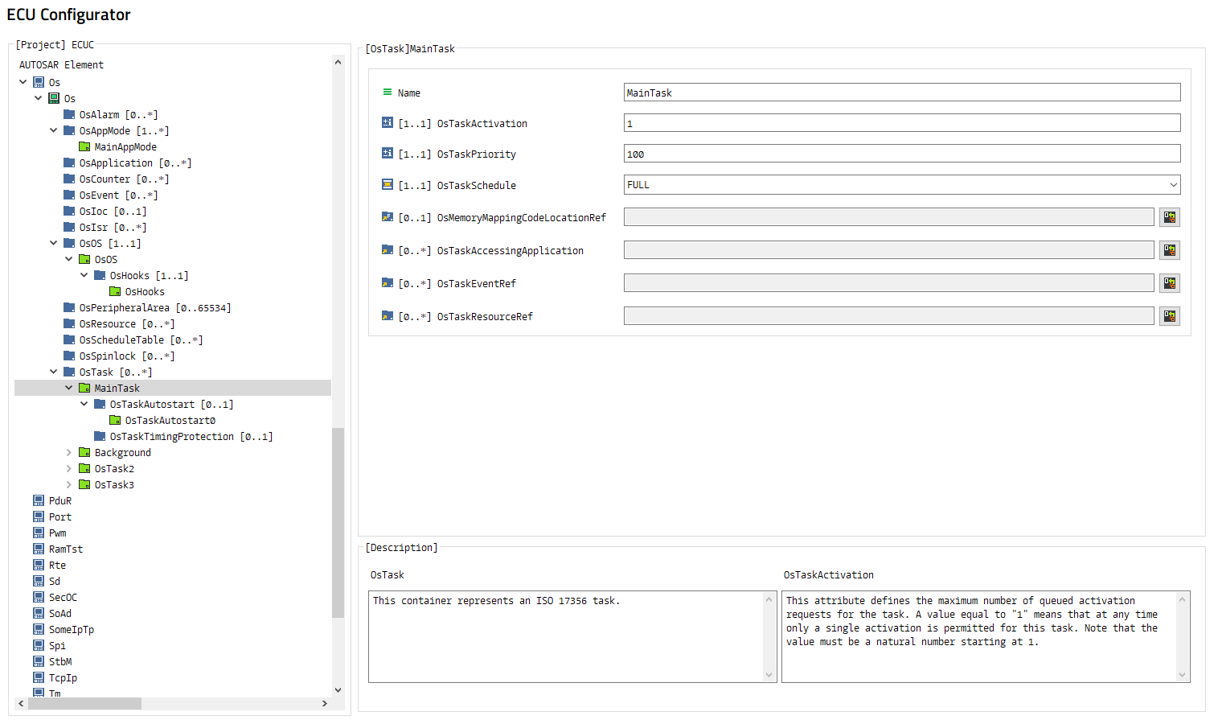
Task: Select OsTask3 in the tree
Action: [114, 485]
